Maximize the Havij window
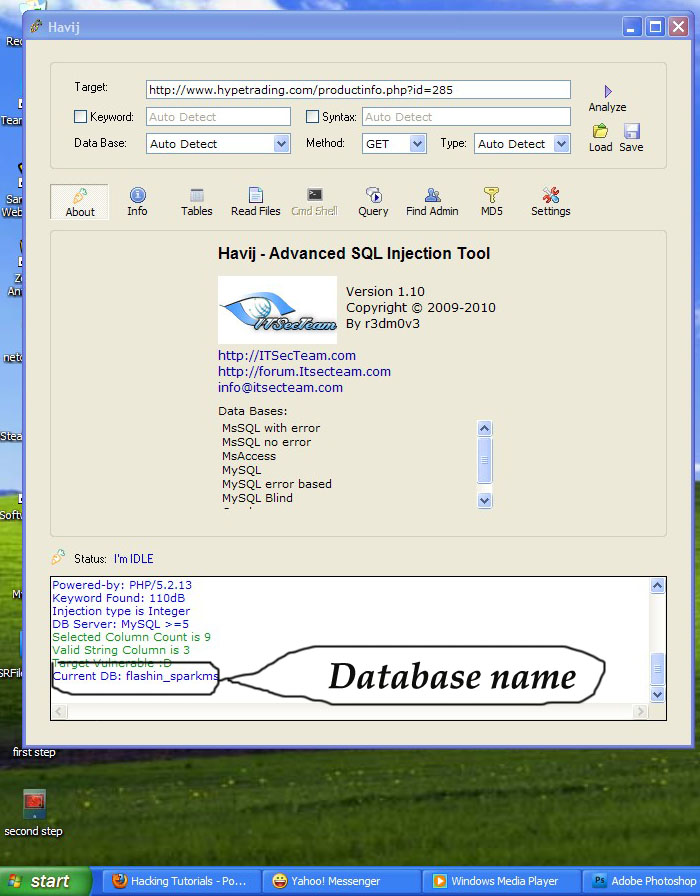This screenshot has width=700, height=896. (x=655, y=27)
